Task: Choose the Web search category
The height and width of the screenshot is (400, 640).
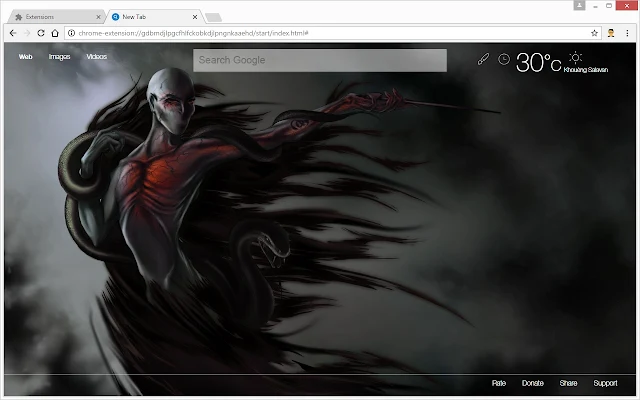Action: pos(25,57)
